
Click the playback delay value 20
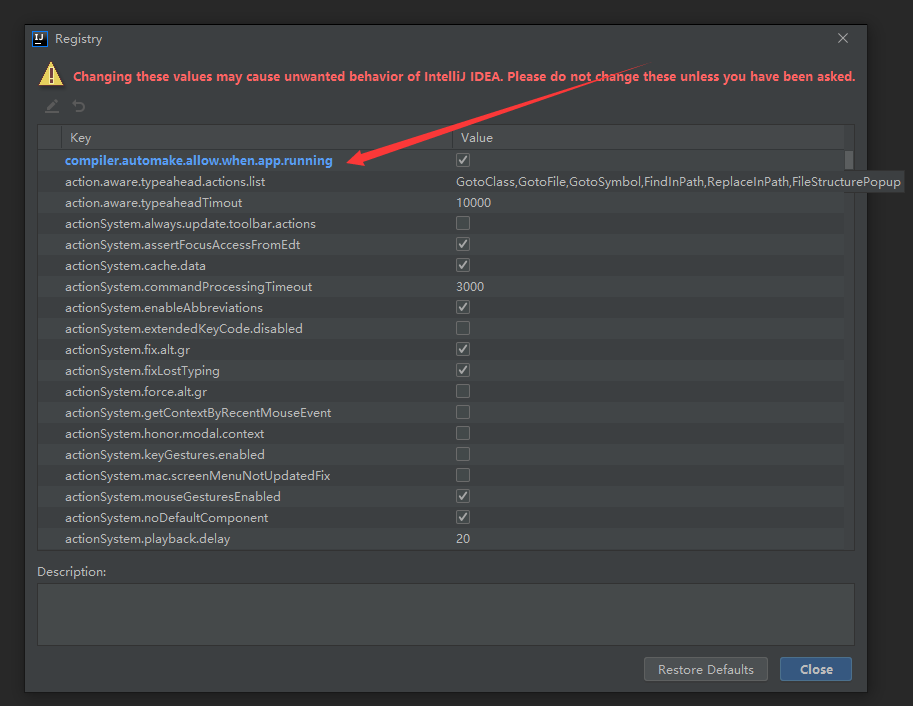click(463, 539)
